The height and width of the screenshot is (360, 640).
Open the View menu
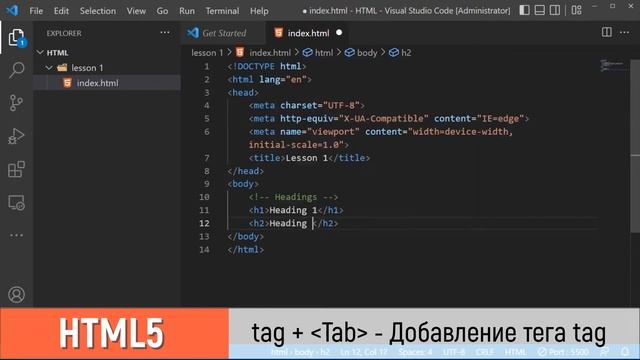pyautogui.click(x=136, y=11)
